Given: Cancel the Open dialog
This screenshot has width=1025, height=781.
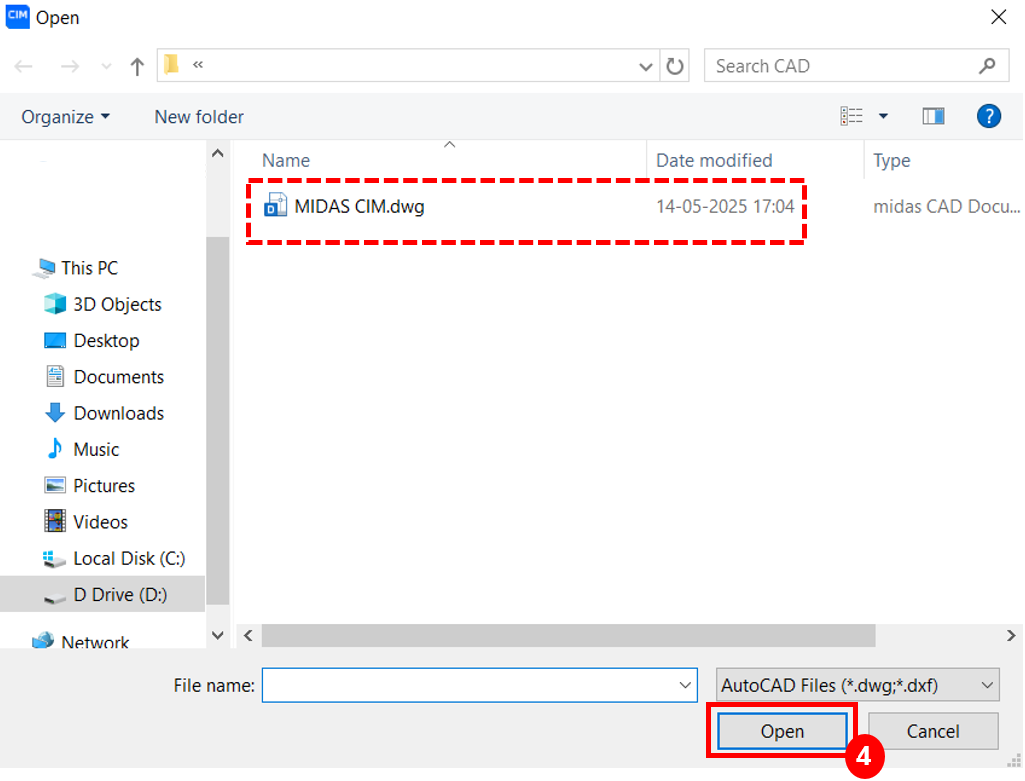Looking at the screenshot, I should click(x=933, y=731).
